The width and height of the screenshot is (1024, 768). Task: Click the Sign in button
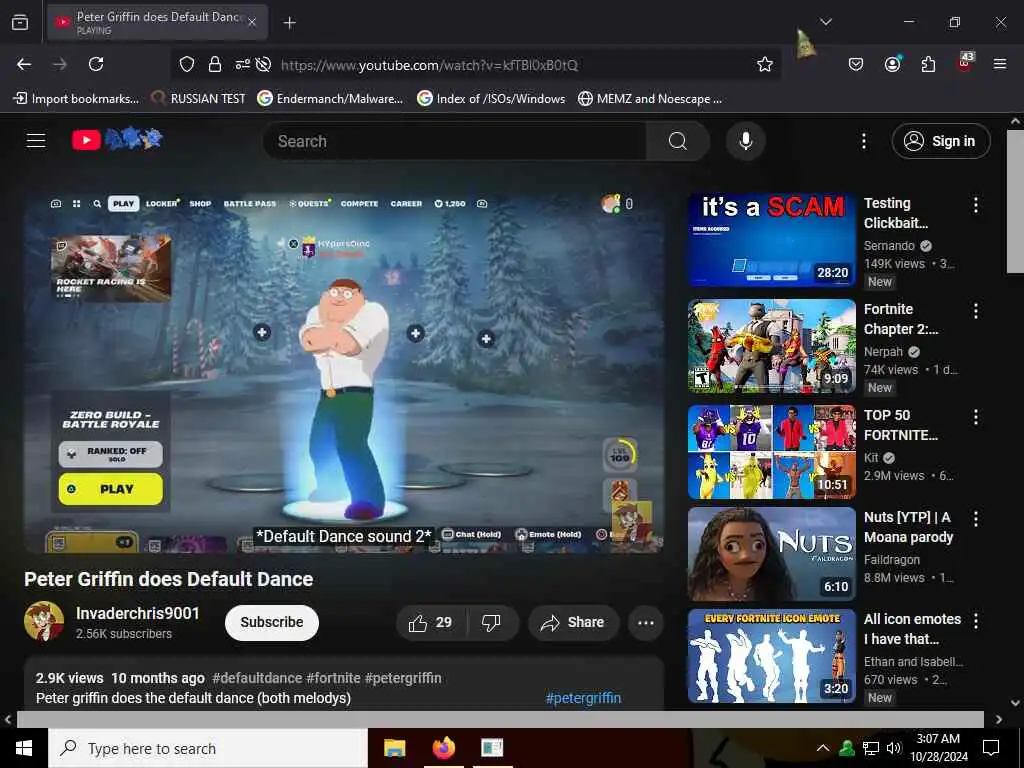pos(941,141)
